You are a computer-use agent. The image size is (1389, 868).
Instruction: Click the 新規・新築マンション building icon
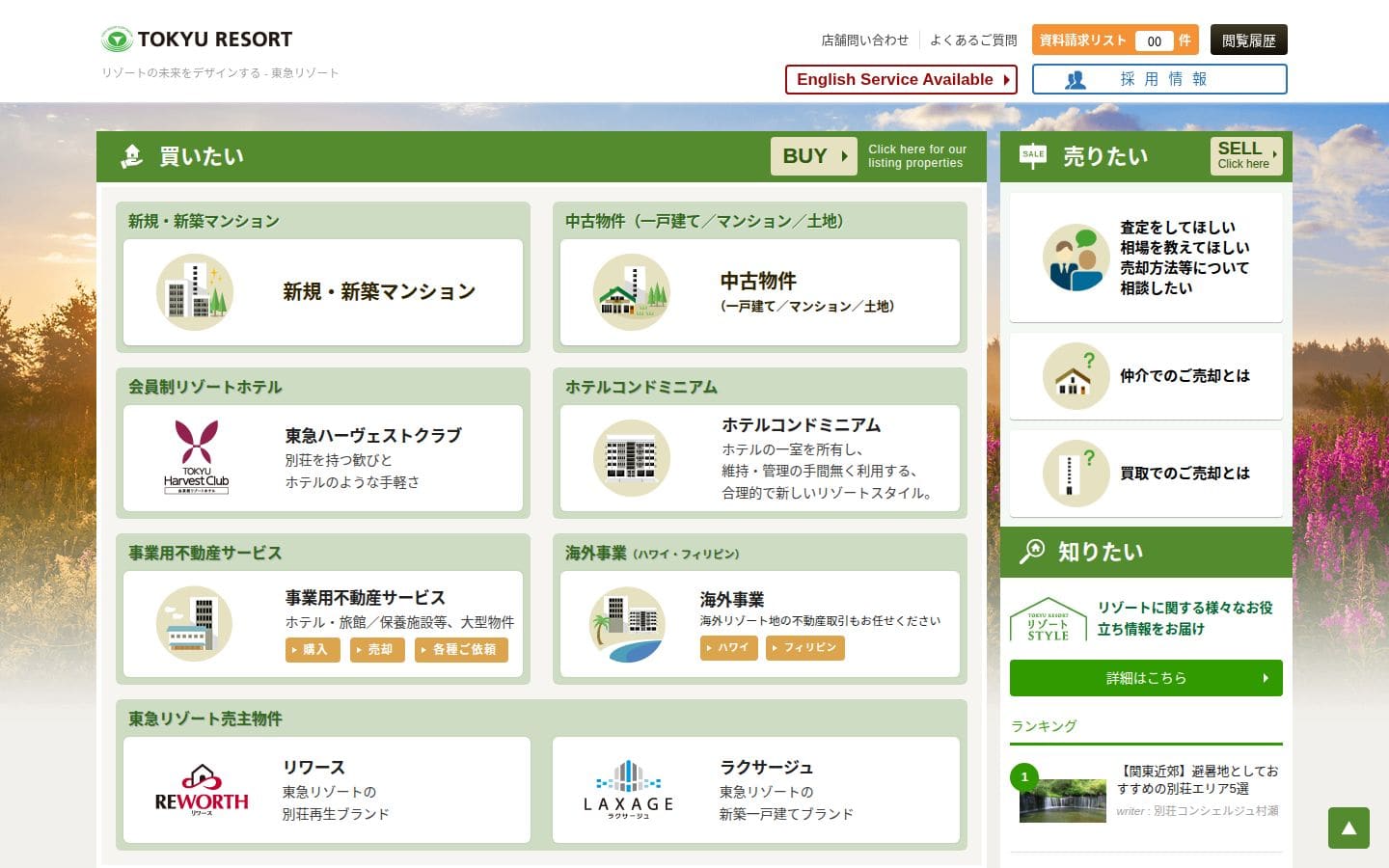tap(195, 292)
